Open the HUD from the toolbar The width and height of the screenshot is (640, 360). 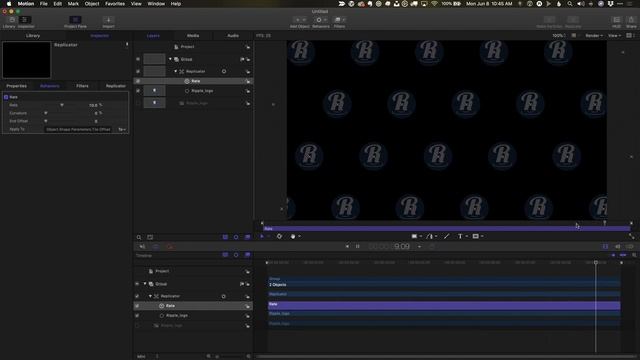616,20
